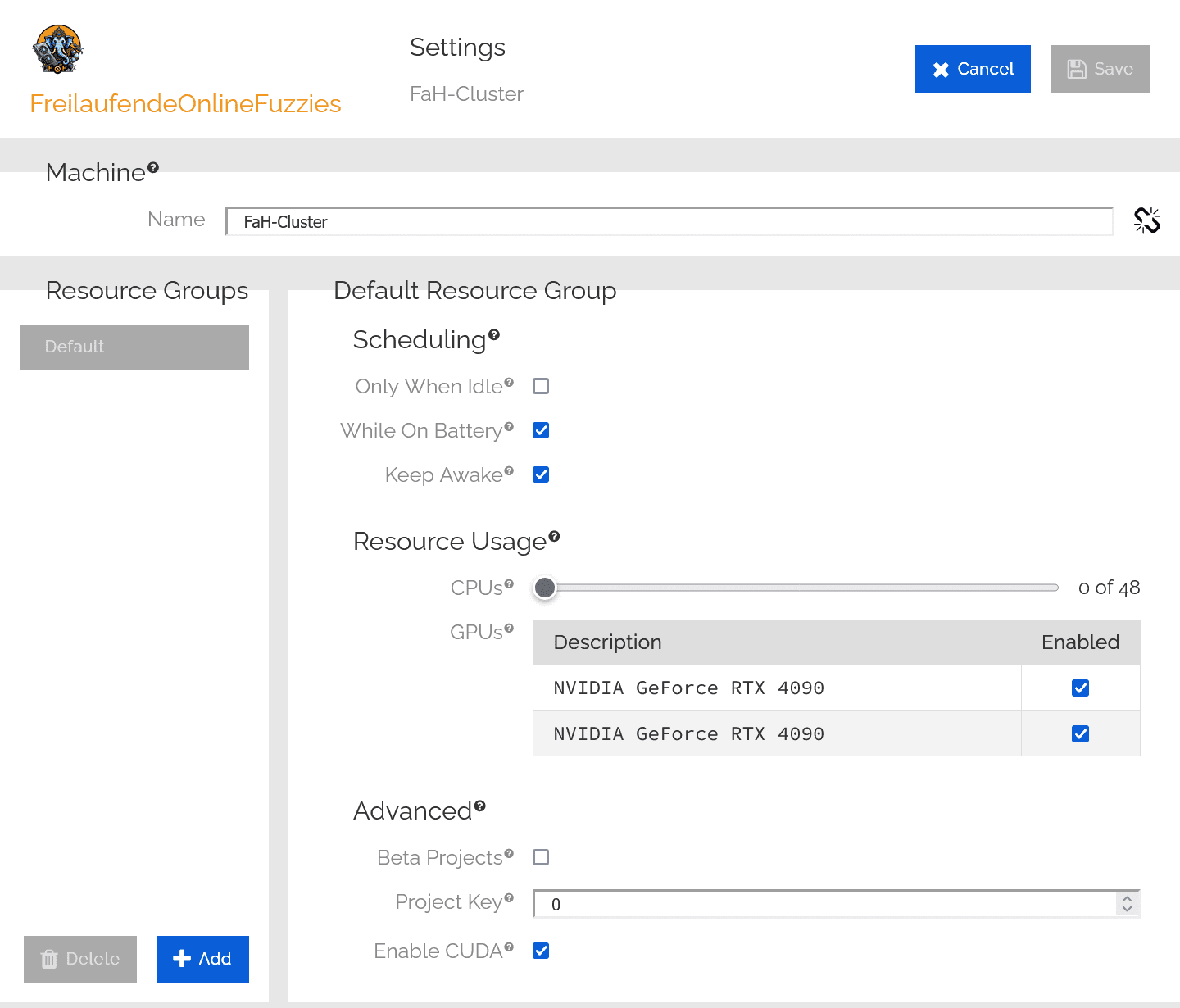Click the CPUs help question-mark icon

coord(509,583)
